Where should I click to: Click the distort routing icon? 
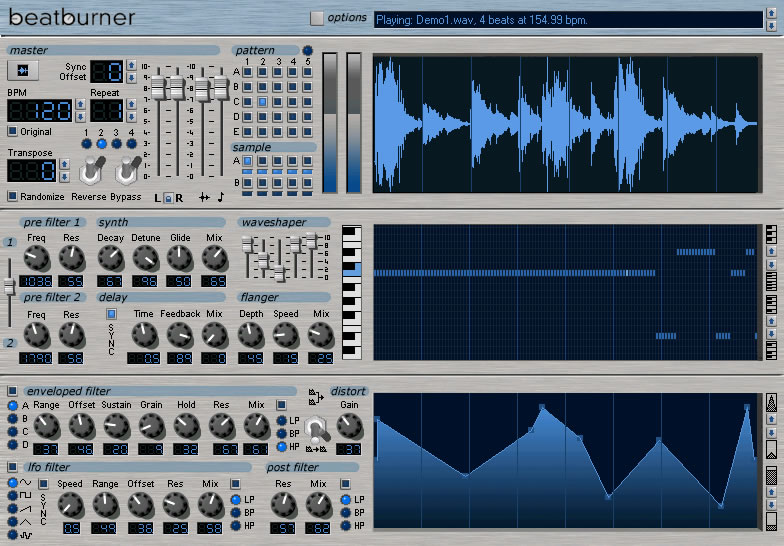(316, 397)
